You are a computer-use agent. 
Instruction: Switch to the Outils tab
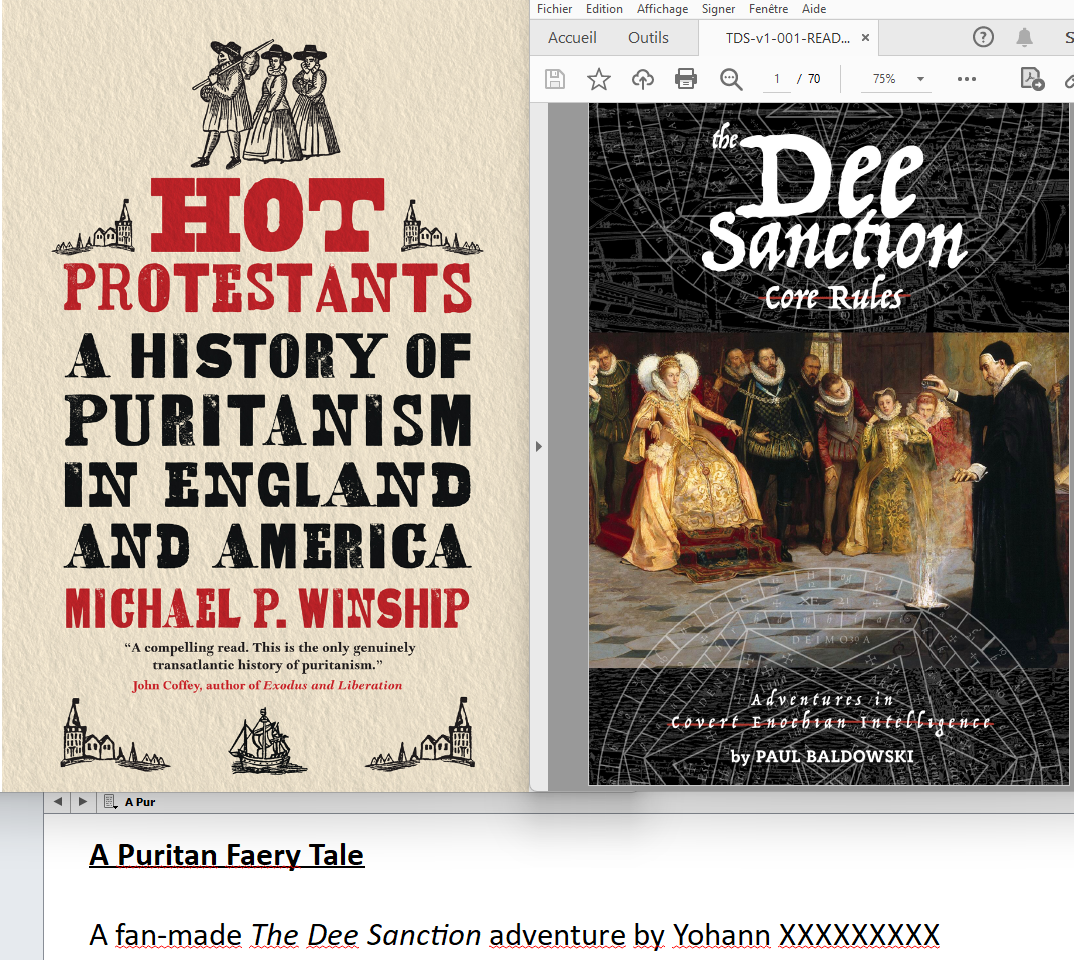coord(648,38)
